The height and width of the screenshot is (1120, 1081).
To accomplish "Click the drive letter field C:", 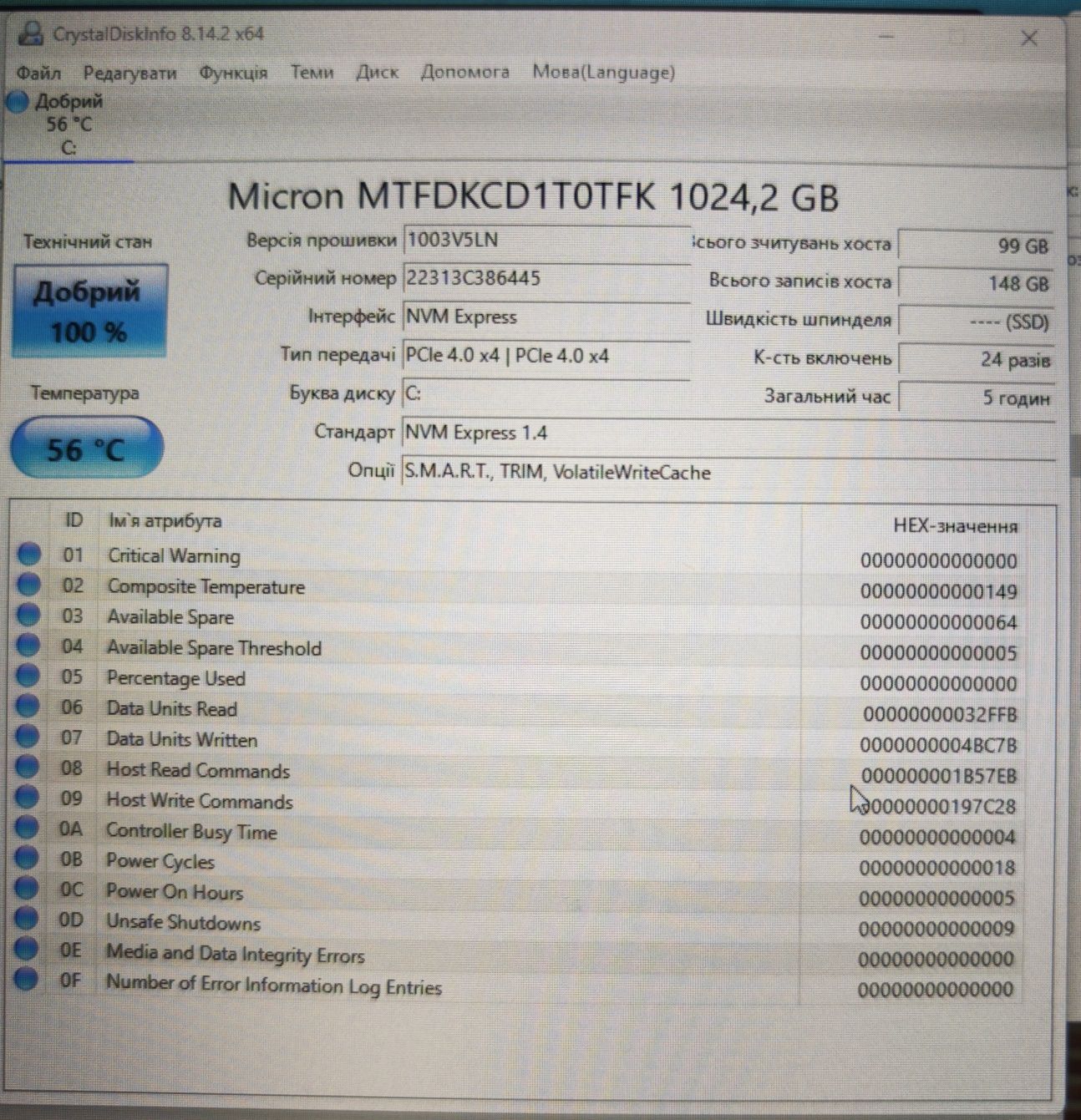I will coord(546,393).
